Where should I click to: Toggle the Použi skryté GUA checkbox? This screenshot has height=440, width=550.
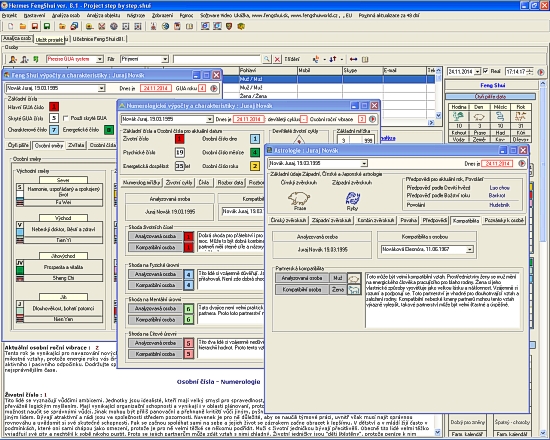click(x=66, y=118)
